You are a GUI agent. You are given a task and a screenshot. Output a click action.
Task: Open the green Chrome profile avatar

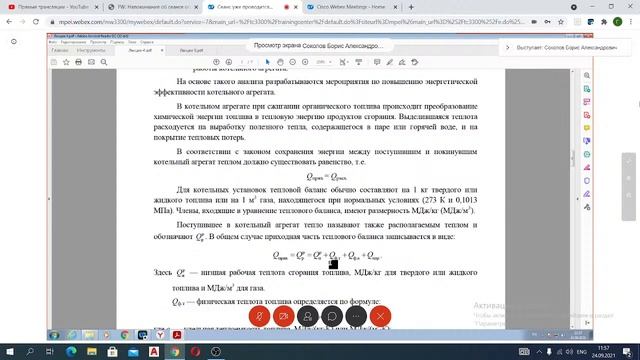pyautogui.click(x=618, y=22)
